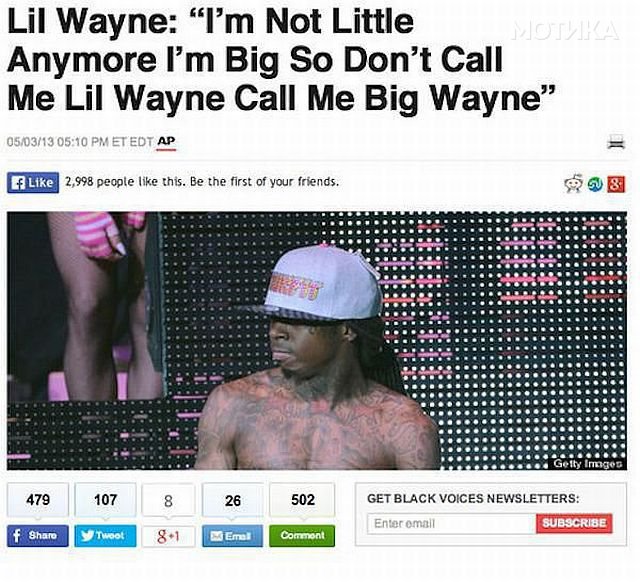This screenshot has height=582, width=640.
Task: Click the print icon
Action: (x=616, y=142)
